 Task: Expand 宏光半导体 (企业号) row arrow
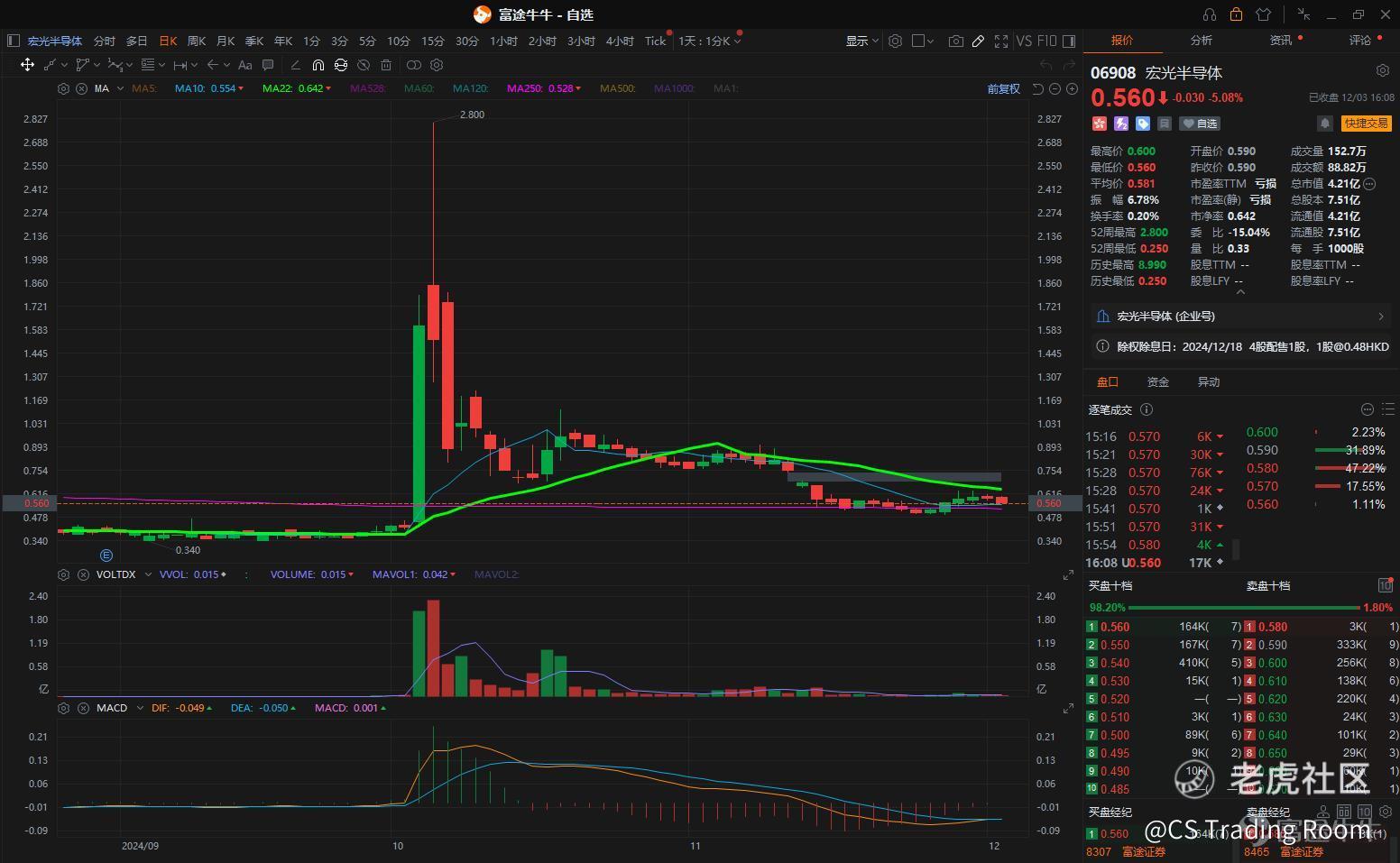click(1380, 317)
